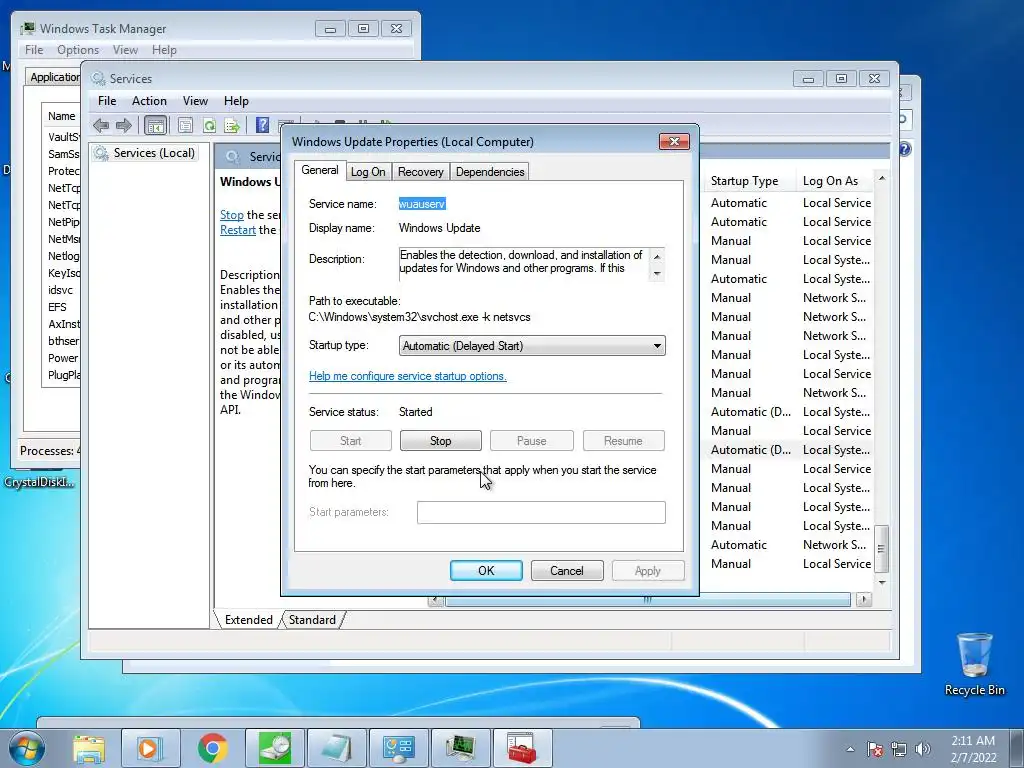Screen dimensions: 1024x768
Task: Open Task Manager's Options menu
Action: tap(78, 50)
